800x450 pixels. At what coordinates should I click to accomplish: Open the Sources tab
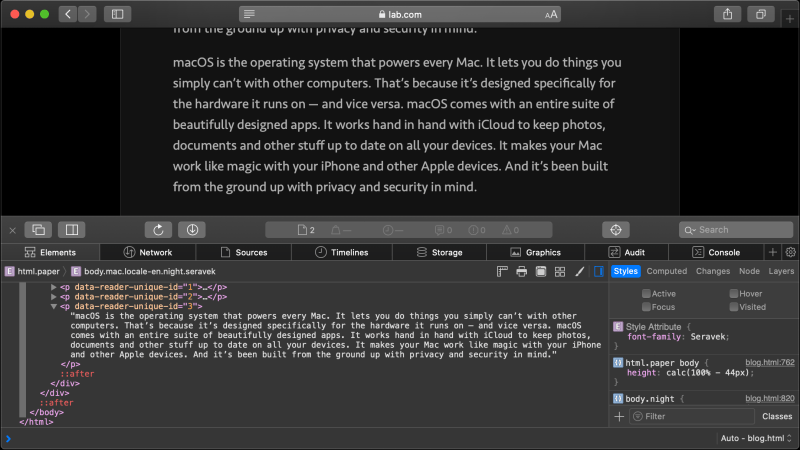(243, 252)
